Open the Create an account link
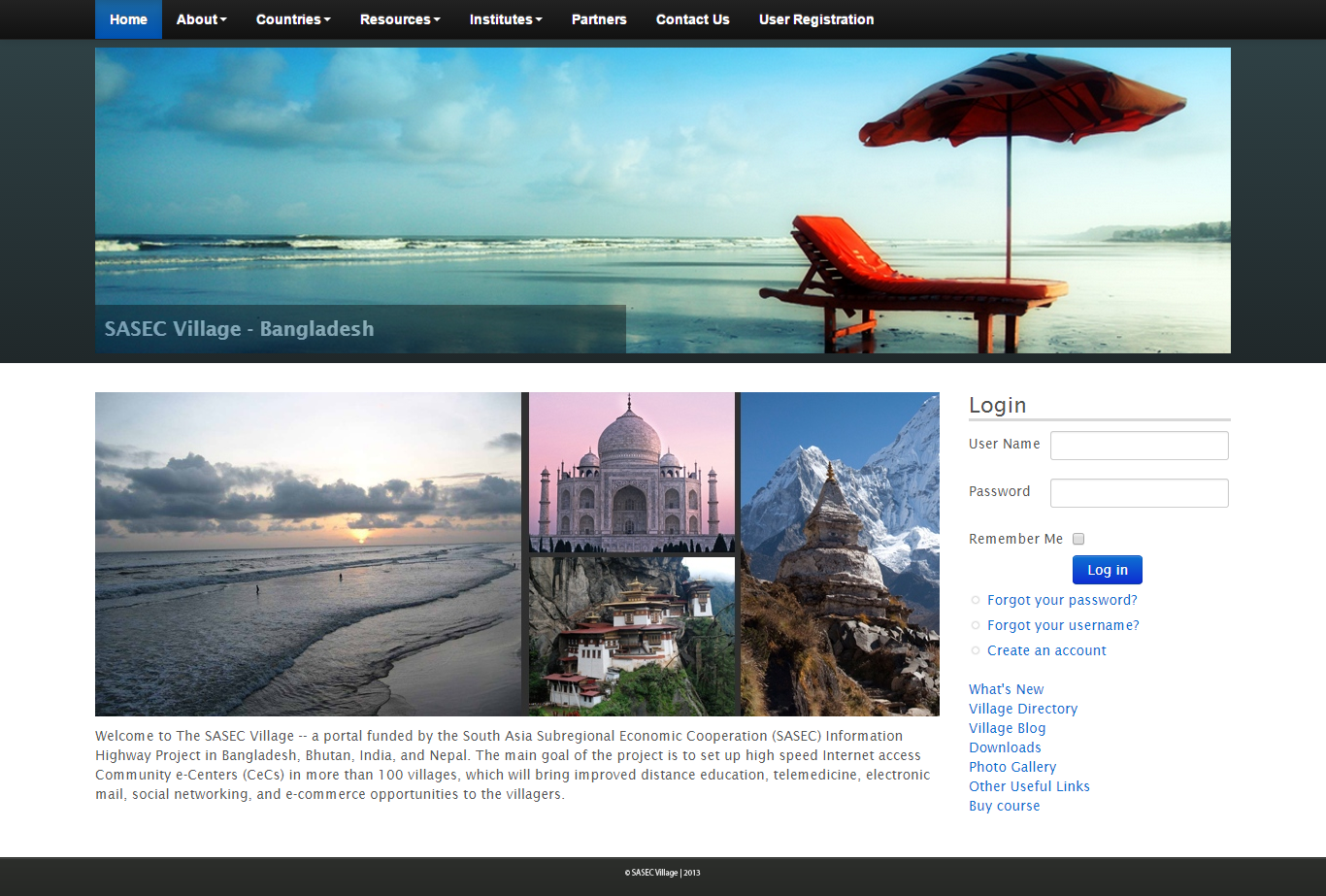This screenshot has height=896, width=1326. tap(1046, 650)
